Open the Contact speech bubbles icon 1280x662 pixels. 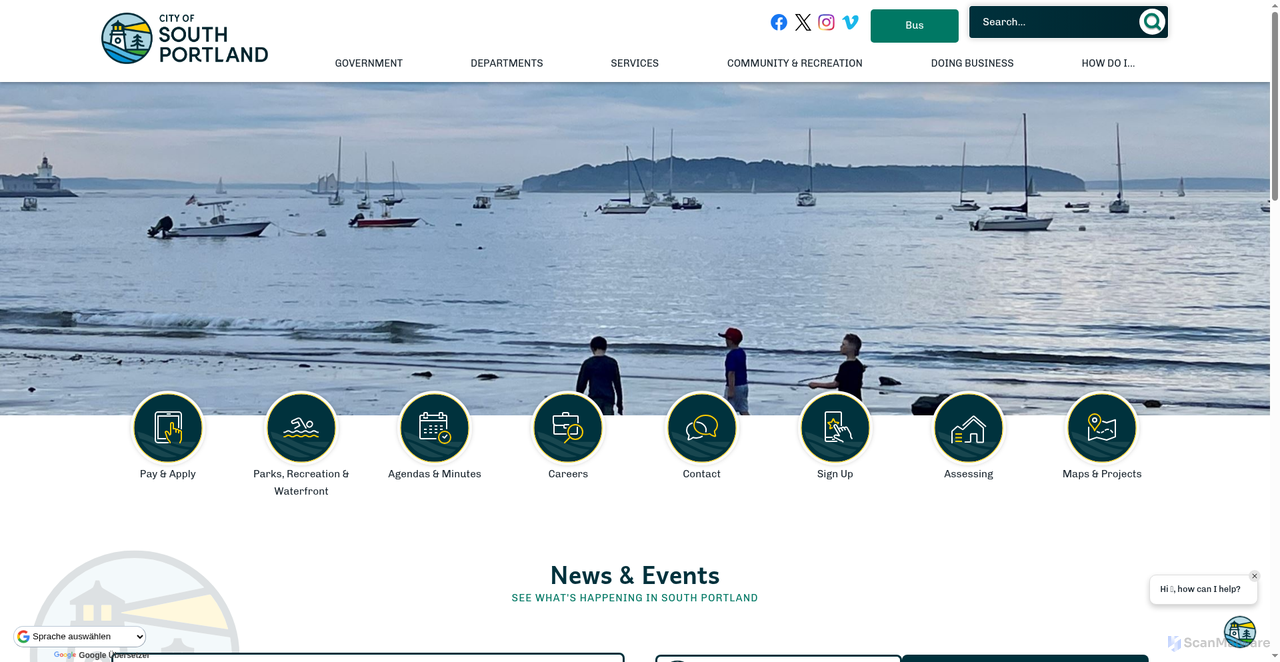tap(702, 428)
